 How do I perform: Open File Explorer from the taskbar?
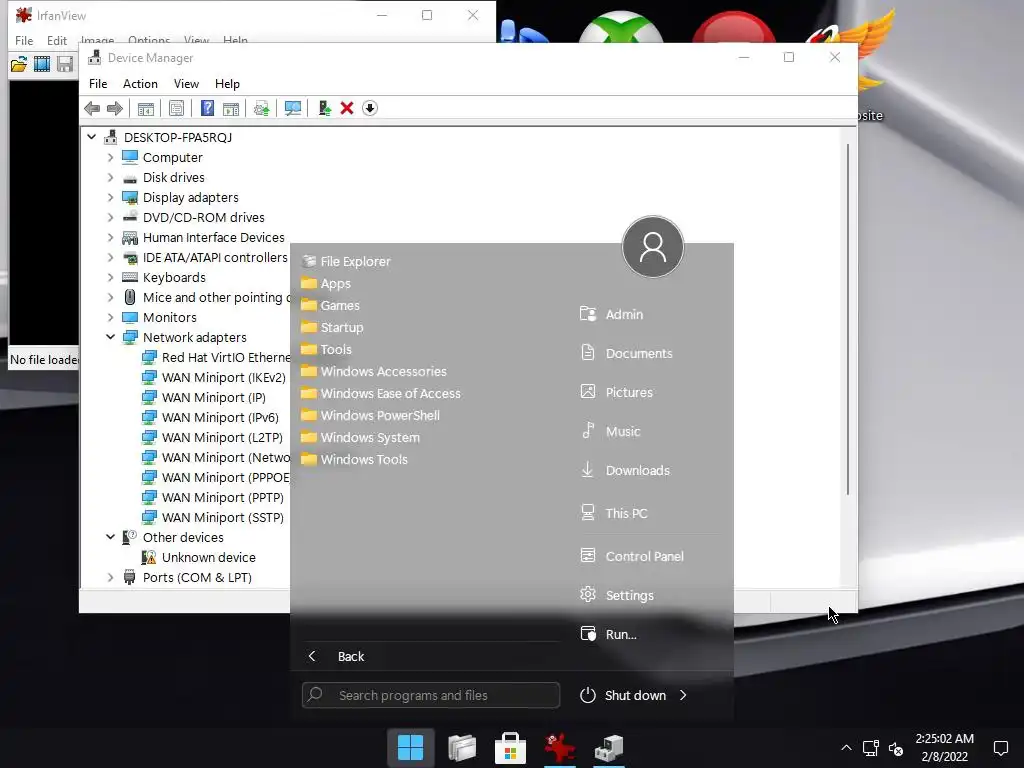[x=462, y=748]
